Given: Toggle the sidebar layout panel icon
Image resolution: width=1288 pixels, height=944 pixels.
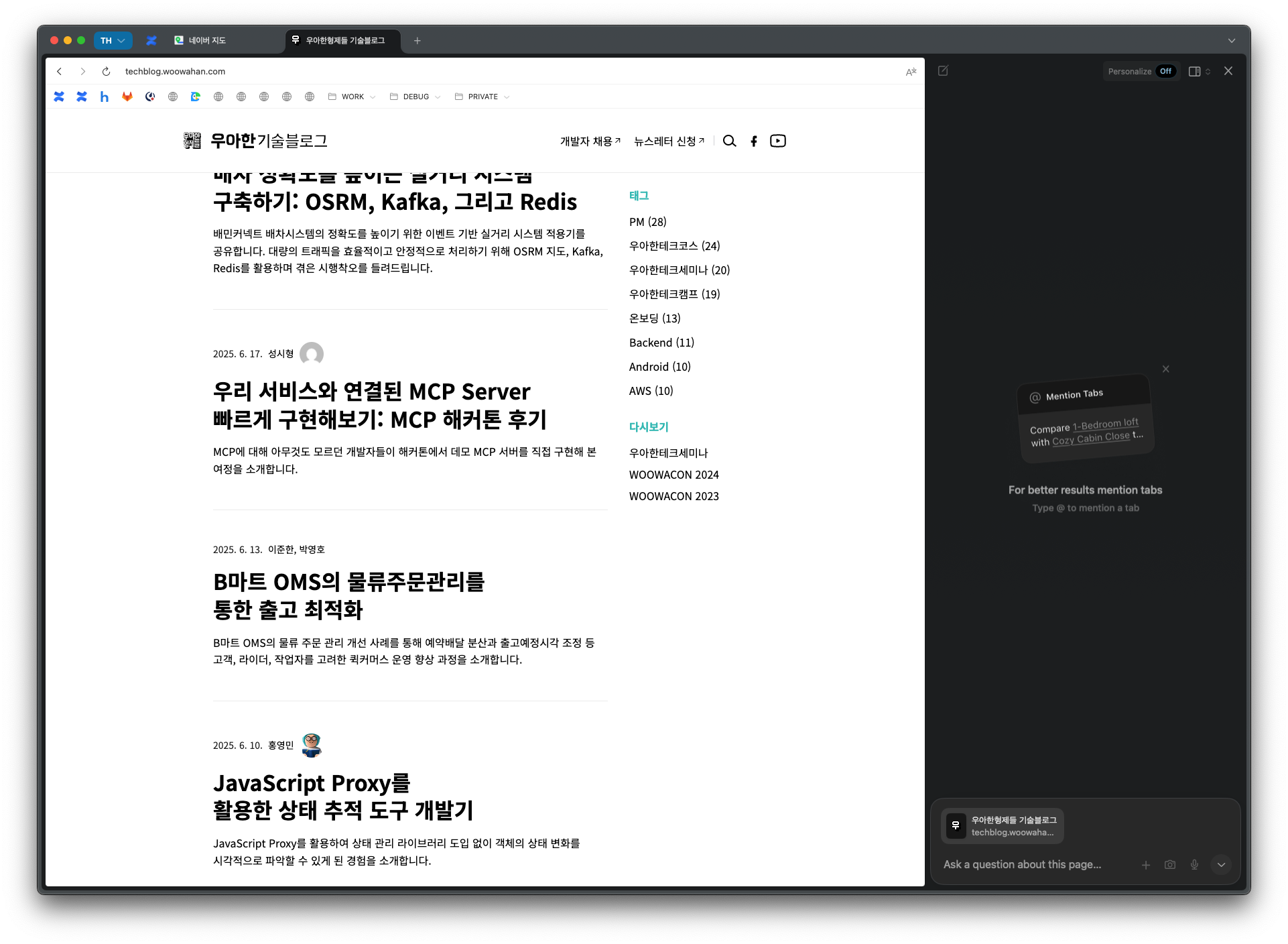Looking at the screenshot, I should click(x=1194, y=71).
